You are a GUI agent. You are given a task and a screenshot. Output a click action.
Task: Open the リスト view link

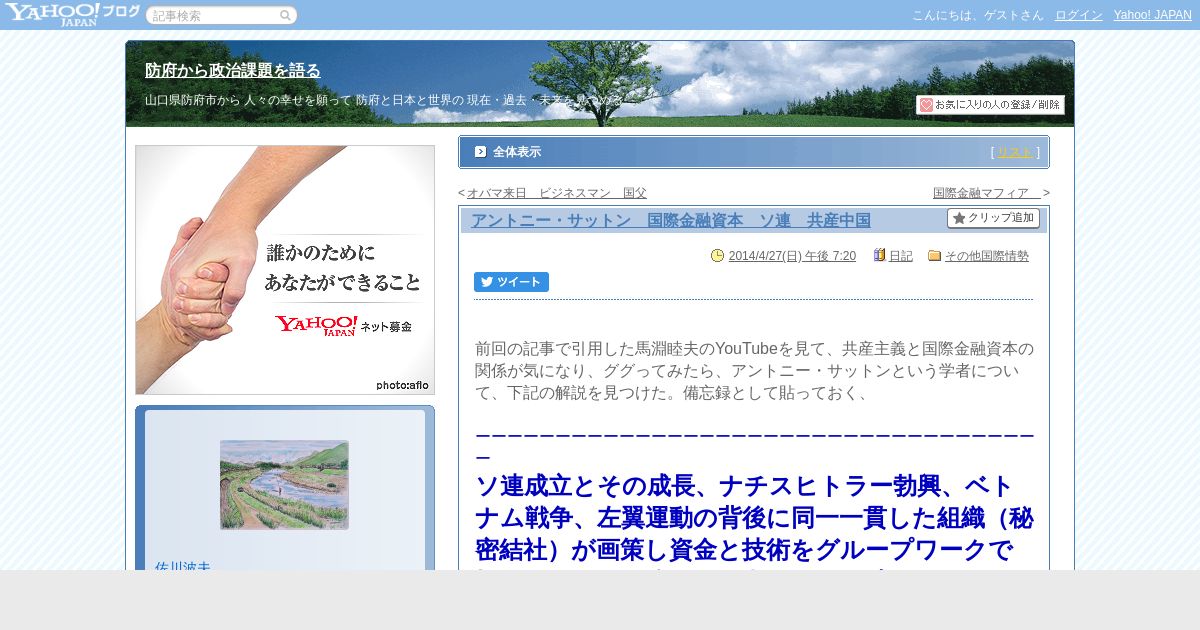pyautogui.click(x=1015, y=152)
